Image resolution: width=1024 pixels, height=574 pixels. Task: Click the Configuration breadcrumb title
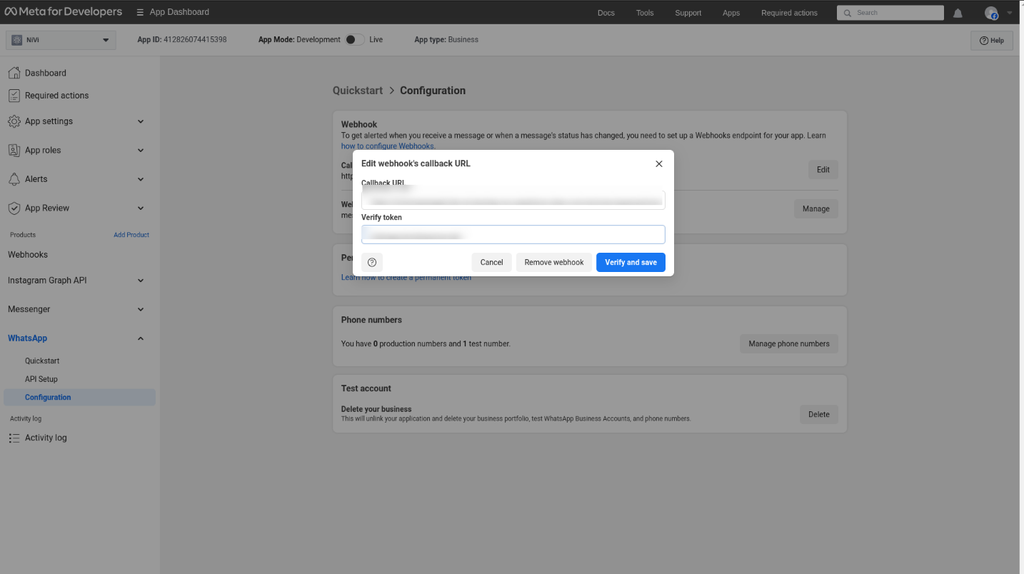(x=432, y=91)
